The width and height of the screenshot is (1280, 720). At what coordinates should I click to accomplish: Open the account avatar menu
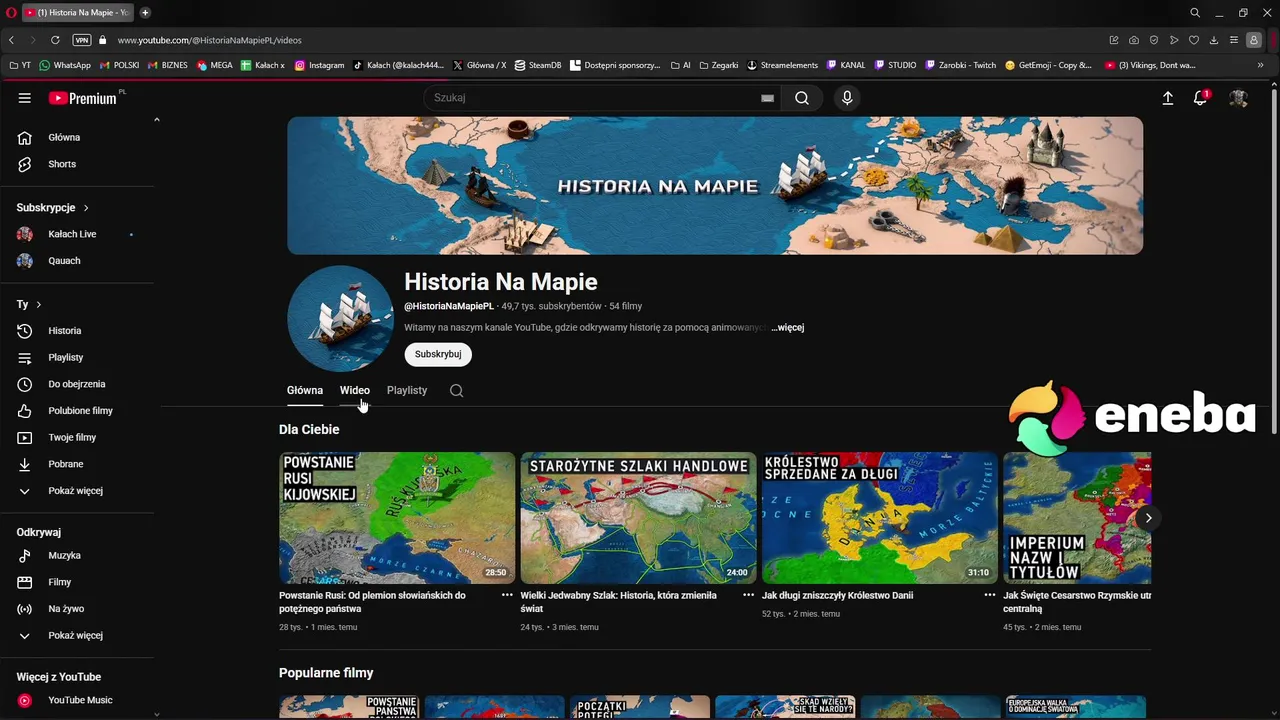point(1238,98)
